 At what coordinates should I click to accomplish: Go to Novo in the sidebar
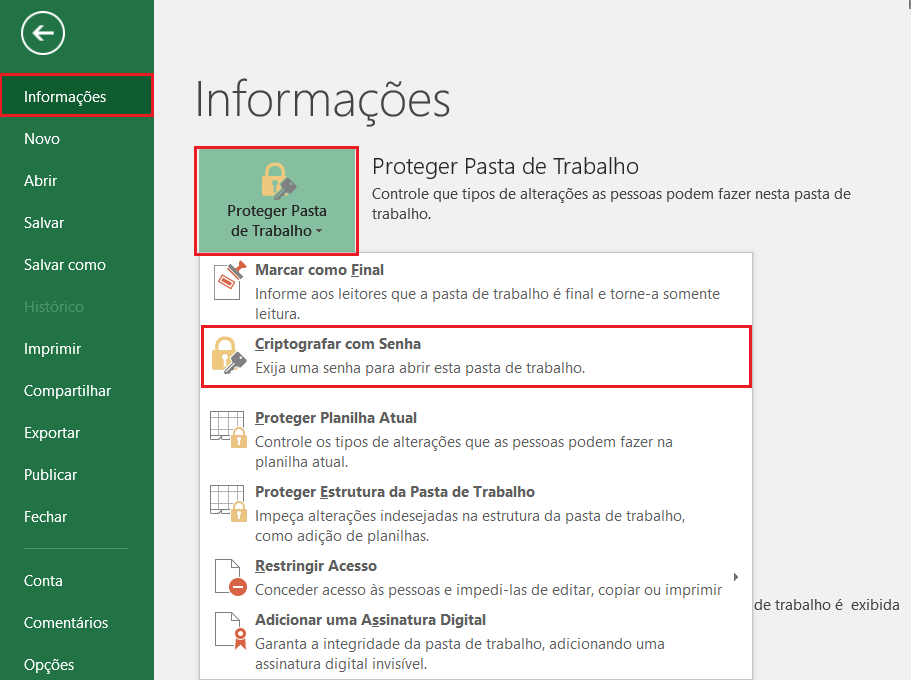[42, 139]
